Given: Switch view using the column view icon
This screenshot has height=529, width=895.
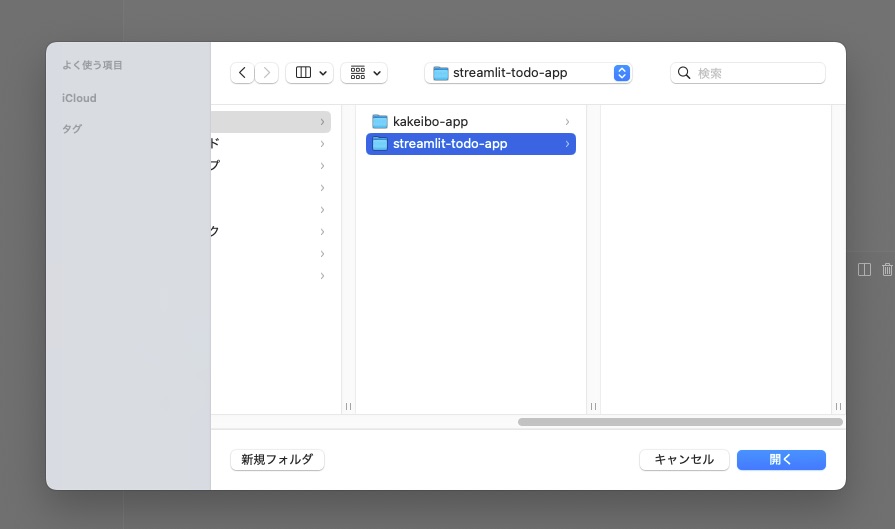Looking at the screenshot, I should coord(304,73).
